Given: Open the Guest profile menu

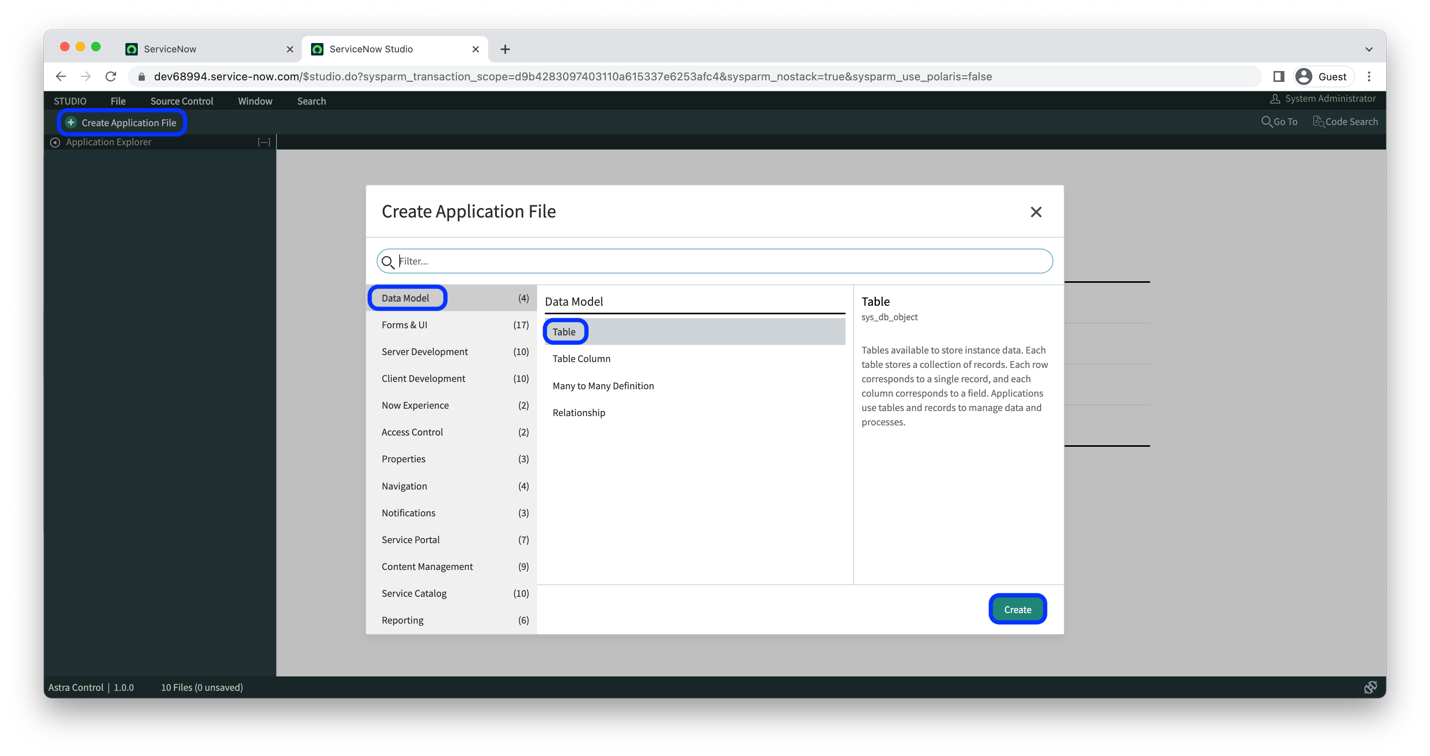Looking at the screenshot, I should [x=1321, y=76].
